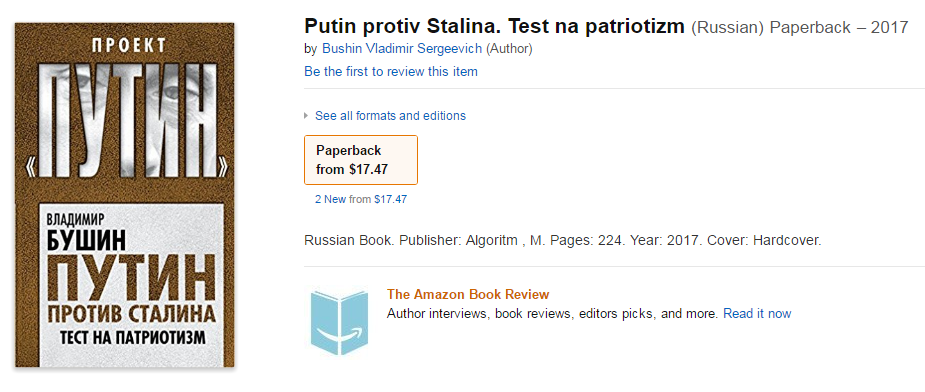The width and height of the screenshot is (925, 392).
Task: Click the (Author) label beside the name
Action: (509, 48)
